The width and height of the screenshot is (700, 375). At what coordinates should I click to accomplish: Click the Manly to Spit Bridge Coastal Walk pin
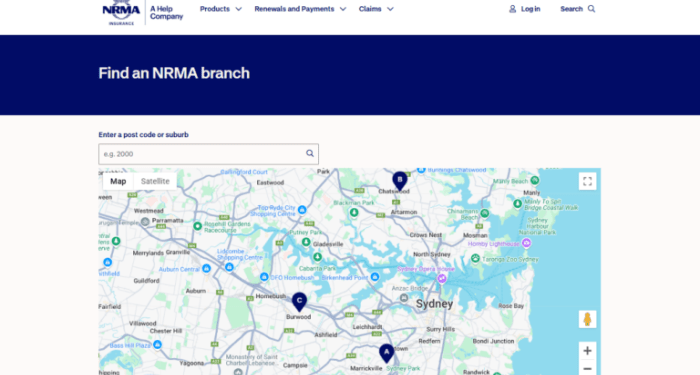[517, 204]
